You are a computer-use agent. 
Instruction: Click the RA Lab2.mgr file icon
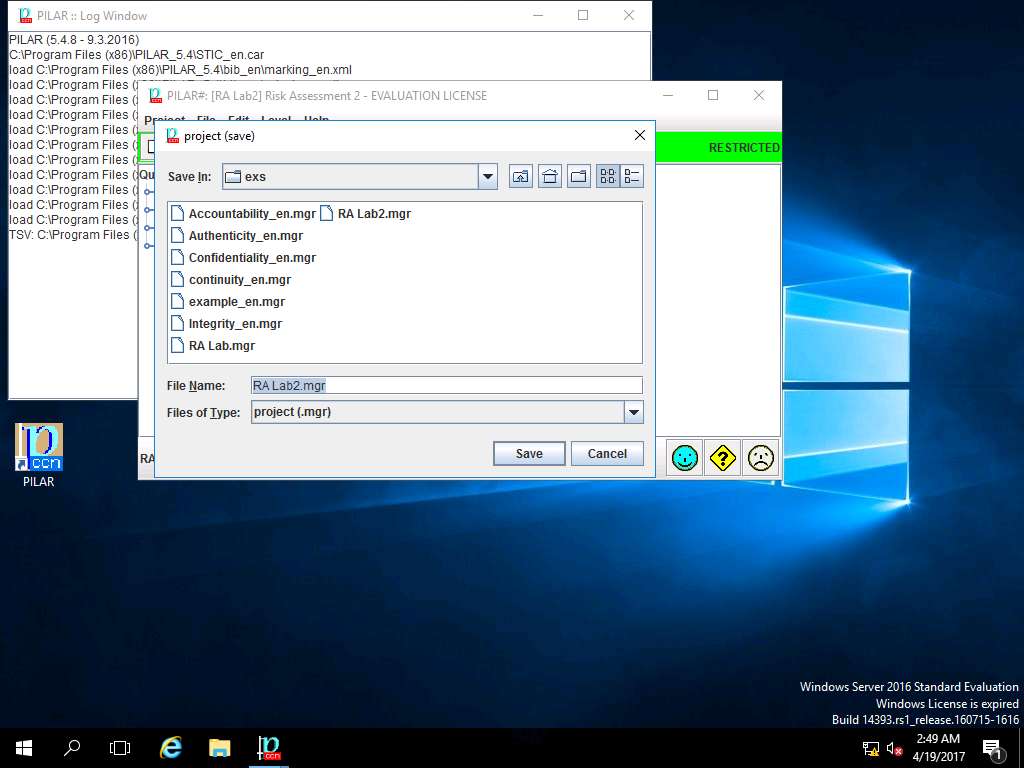(x=327, y=214)
